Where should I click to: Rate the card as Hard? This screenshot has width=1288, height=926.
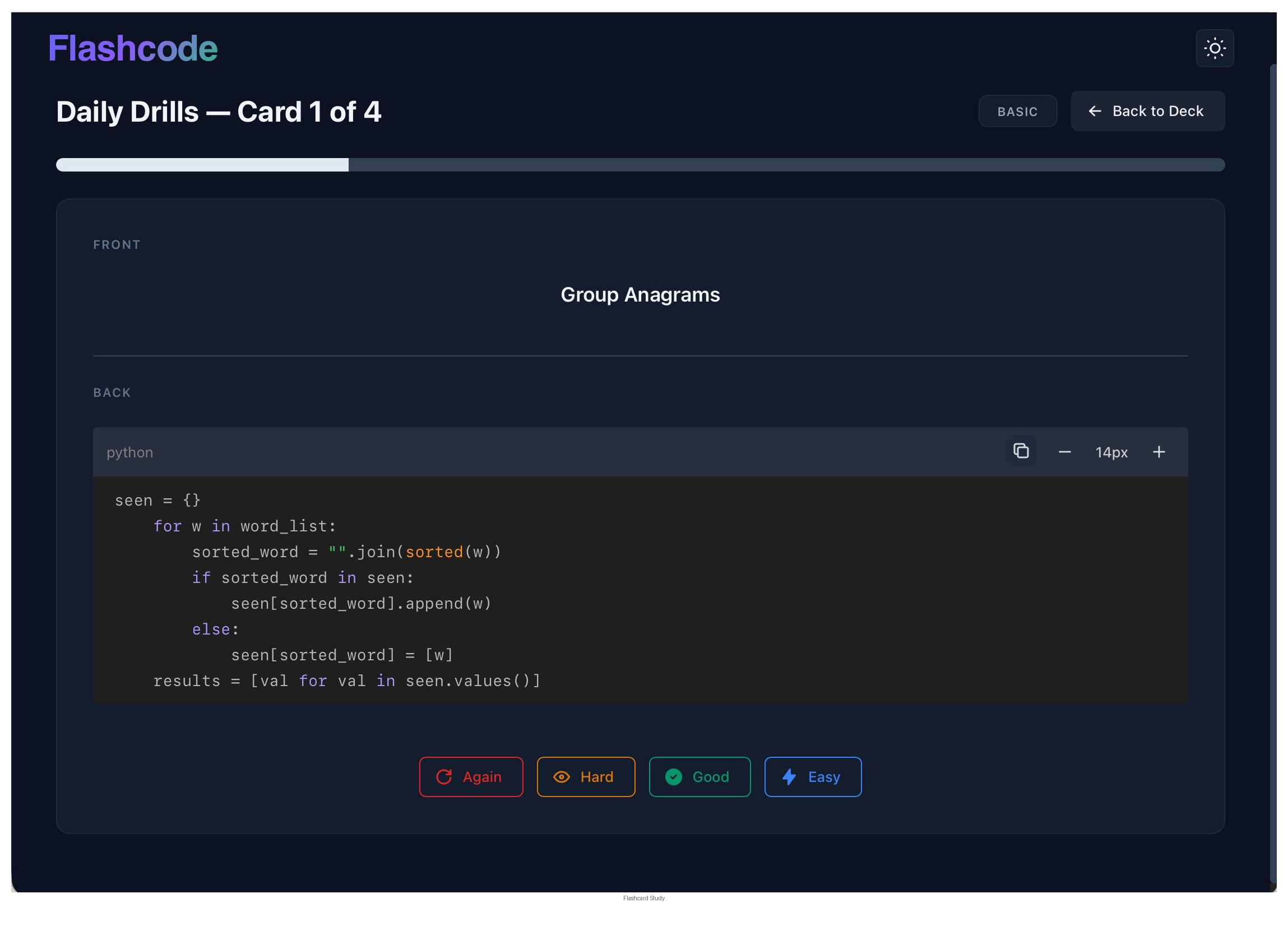click(x=586, y=776)
